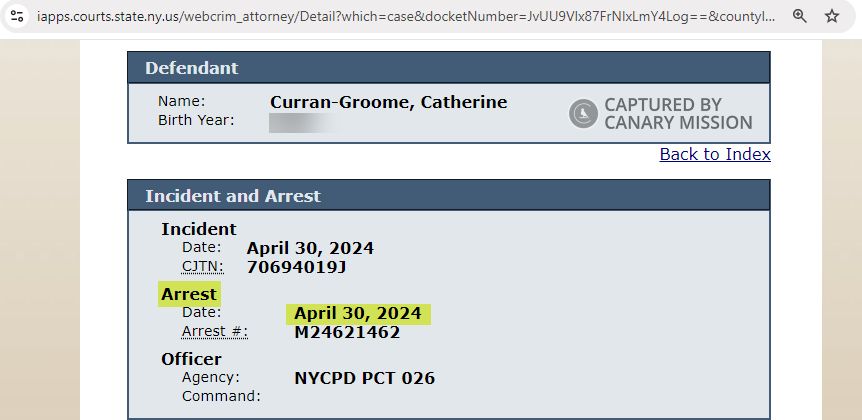Click the zoom magnifier icon in address bar
Screen dimensions: 862x420
pyautogui.click(x=799, y=16)
